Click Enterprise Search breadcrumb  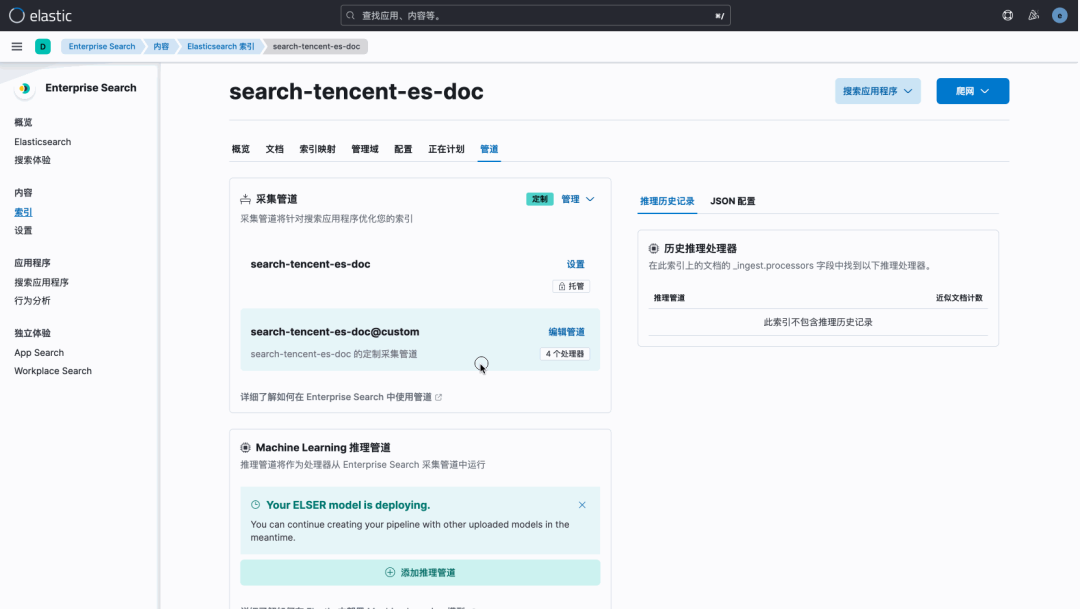(102, 46)
